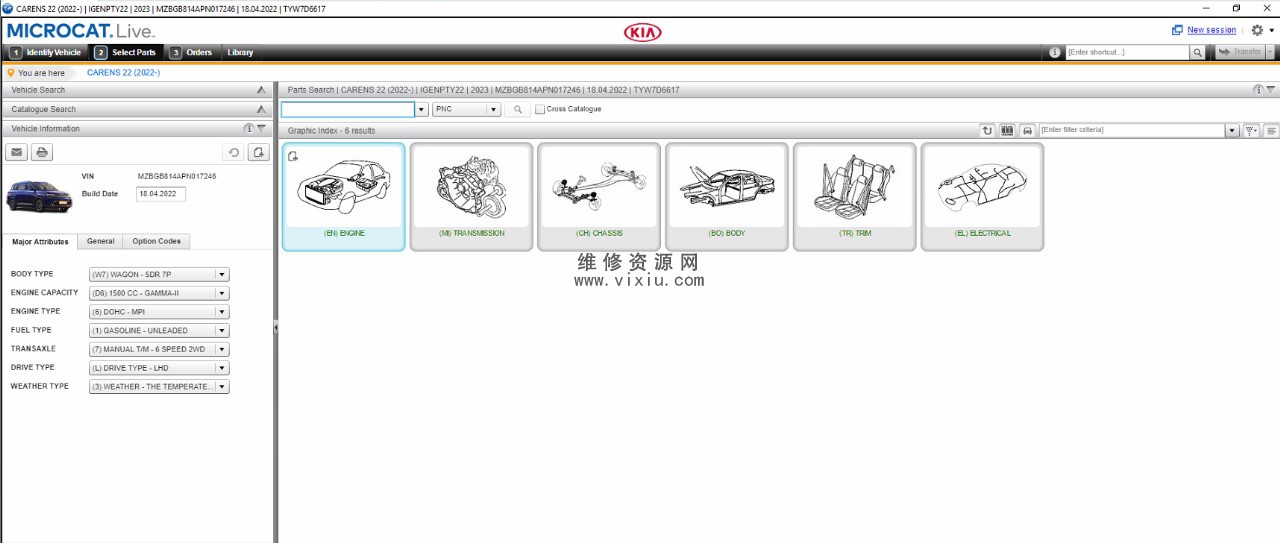Switch to the Option Codes tab
Image resolution: width=1280 pixels, height=543 pixels.
tap(157, 241)
